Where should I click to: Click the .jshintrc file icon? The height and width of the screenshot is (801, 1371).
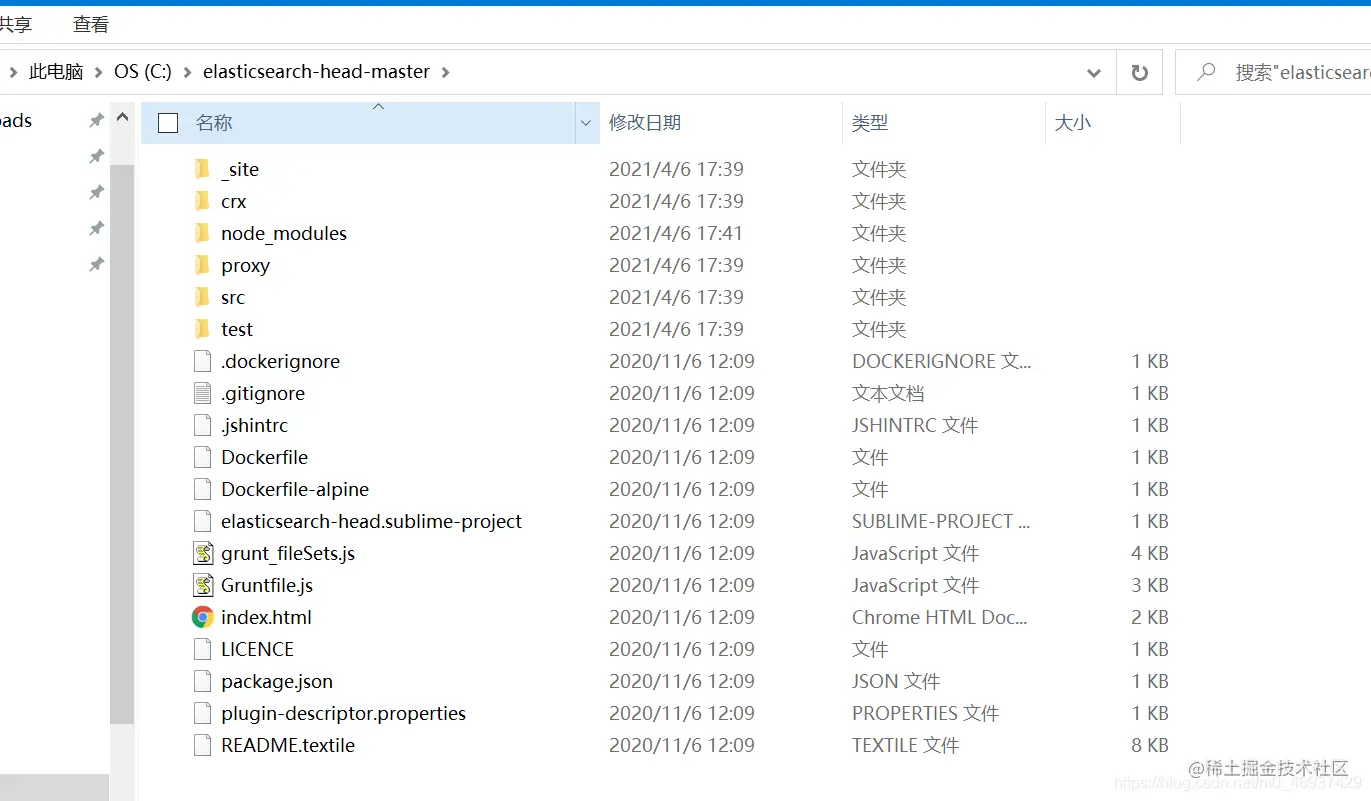point(203,425)
